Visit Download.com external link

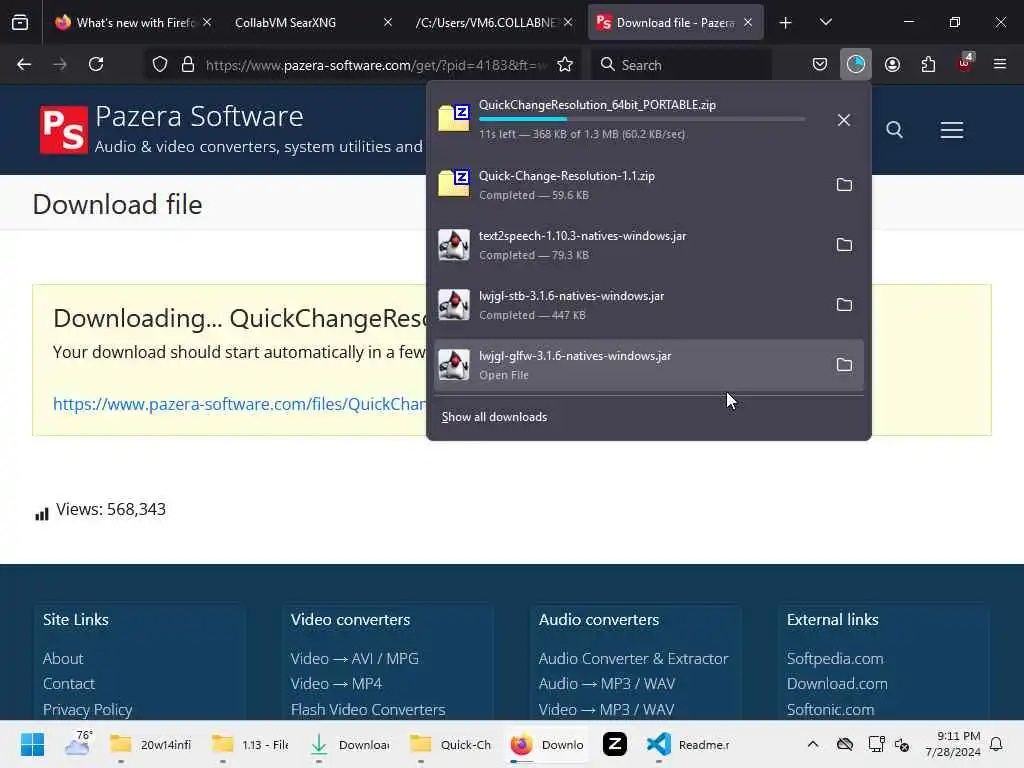pyautogui.click(x=837, y=684)
